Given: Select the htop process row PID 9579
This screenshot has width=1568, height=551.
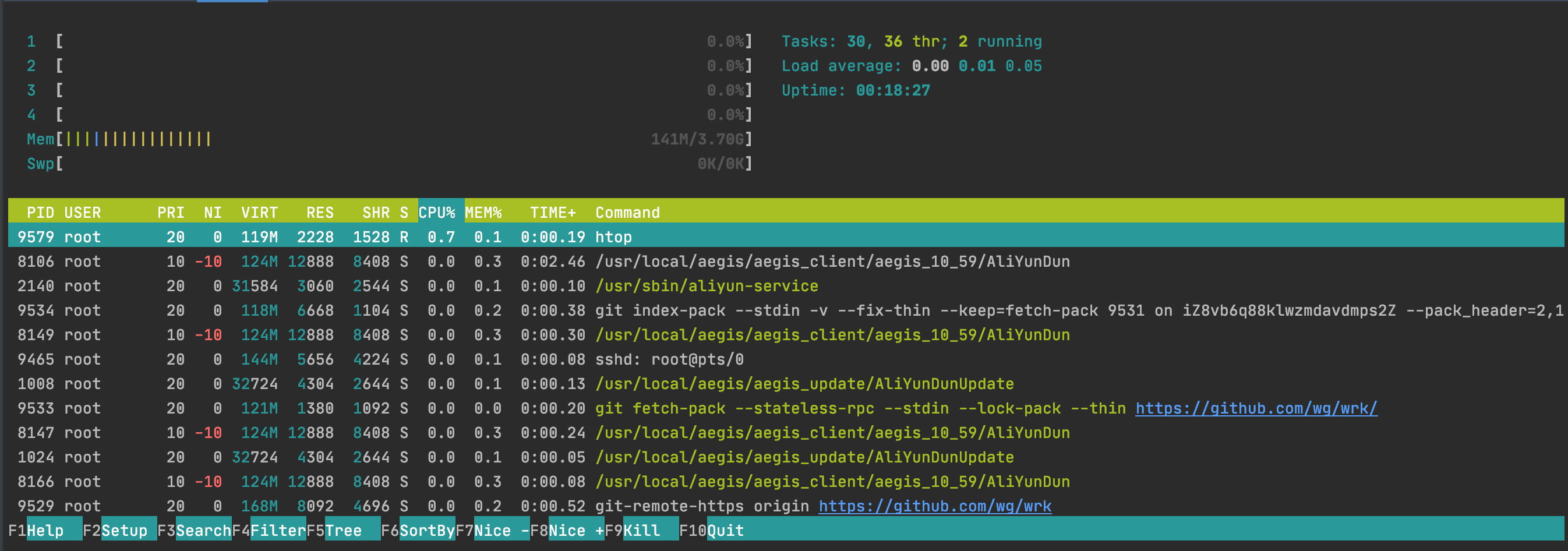Looking at the screenshot, I should coord(786,237).
